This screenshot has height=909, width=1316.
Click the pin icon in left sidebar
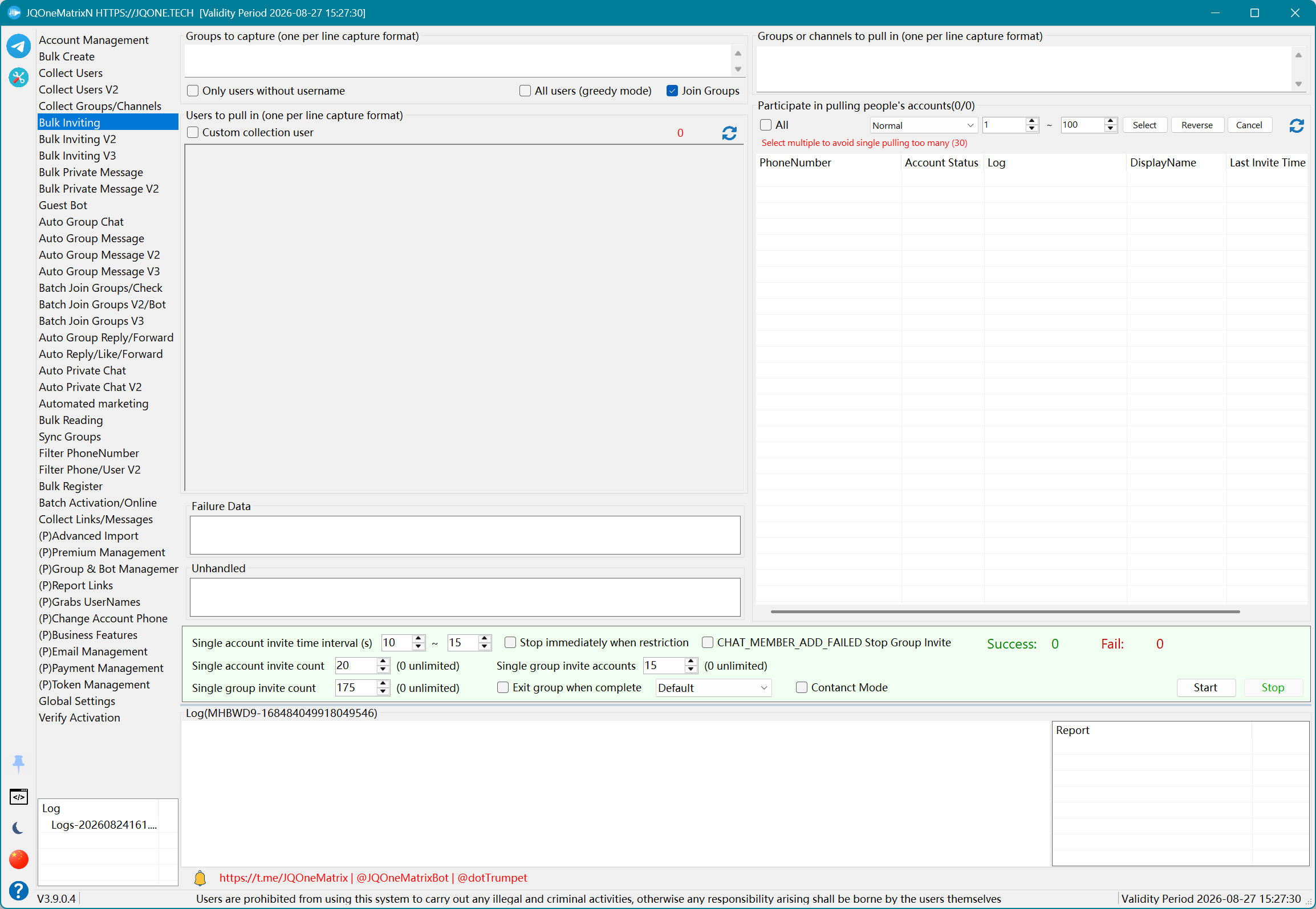[18, 764]
